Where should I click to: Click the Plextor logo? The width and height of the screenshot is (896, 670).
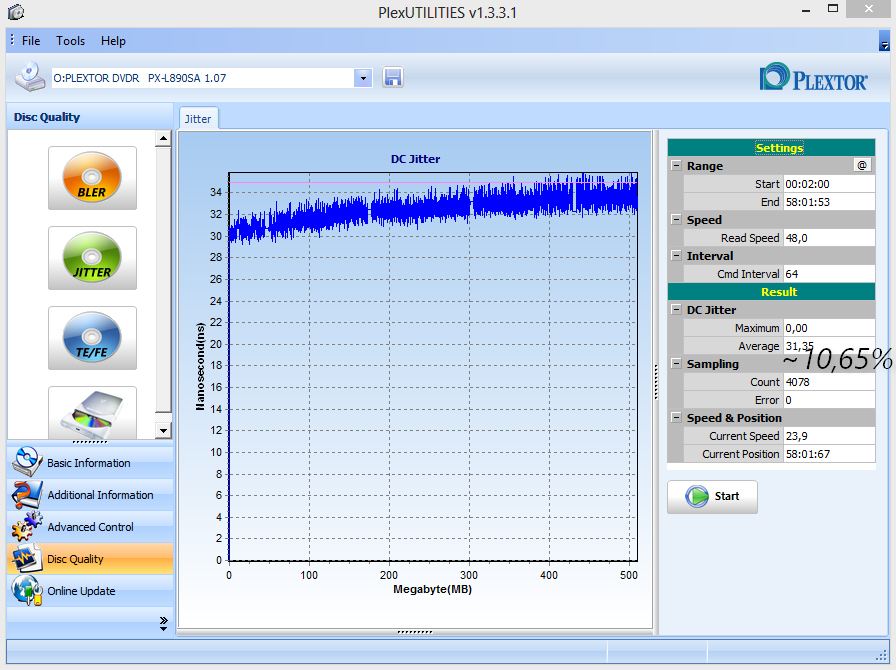[x=814, y=78]
